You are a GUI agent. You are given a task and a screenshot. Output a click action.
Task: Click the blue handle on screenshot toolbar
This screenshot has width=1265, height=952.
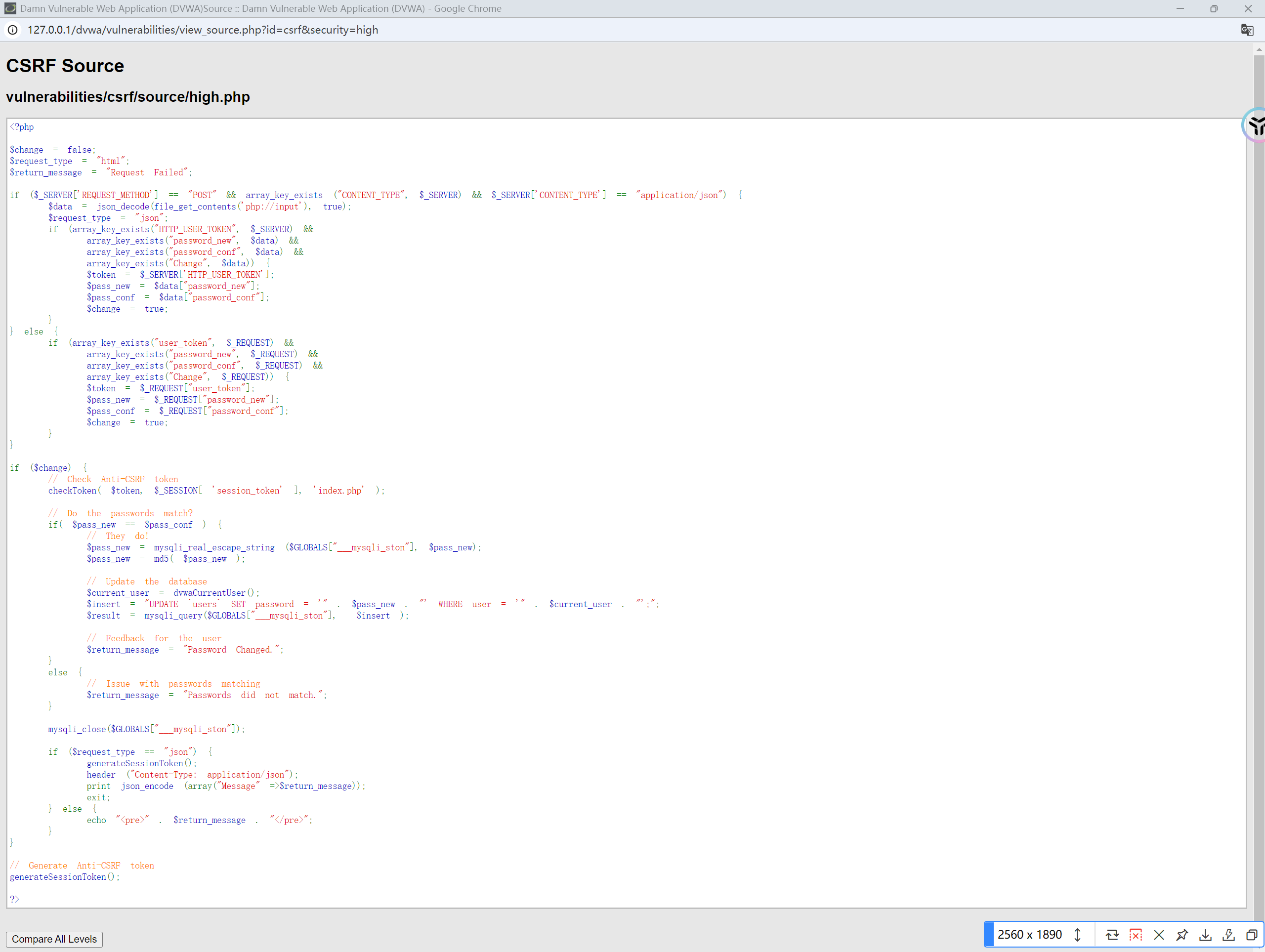click(x=988, y=935)
